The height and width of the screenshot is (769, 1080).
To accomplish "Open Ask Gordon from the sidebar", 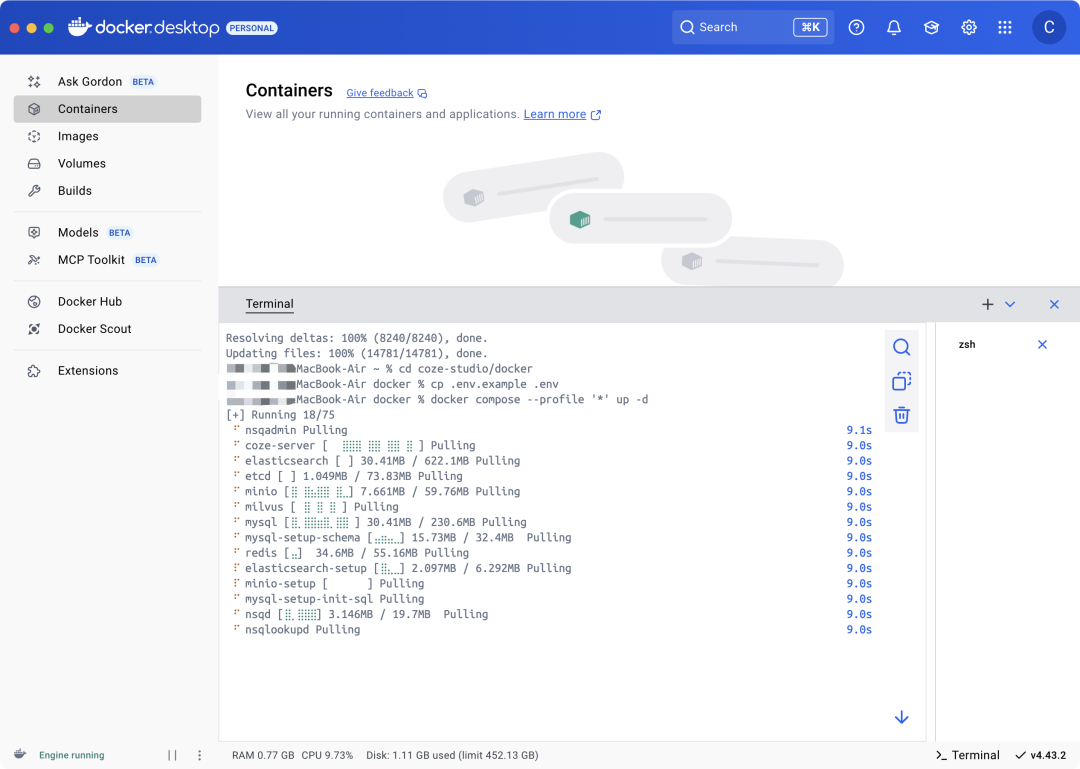I will (x=107, y=81).
